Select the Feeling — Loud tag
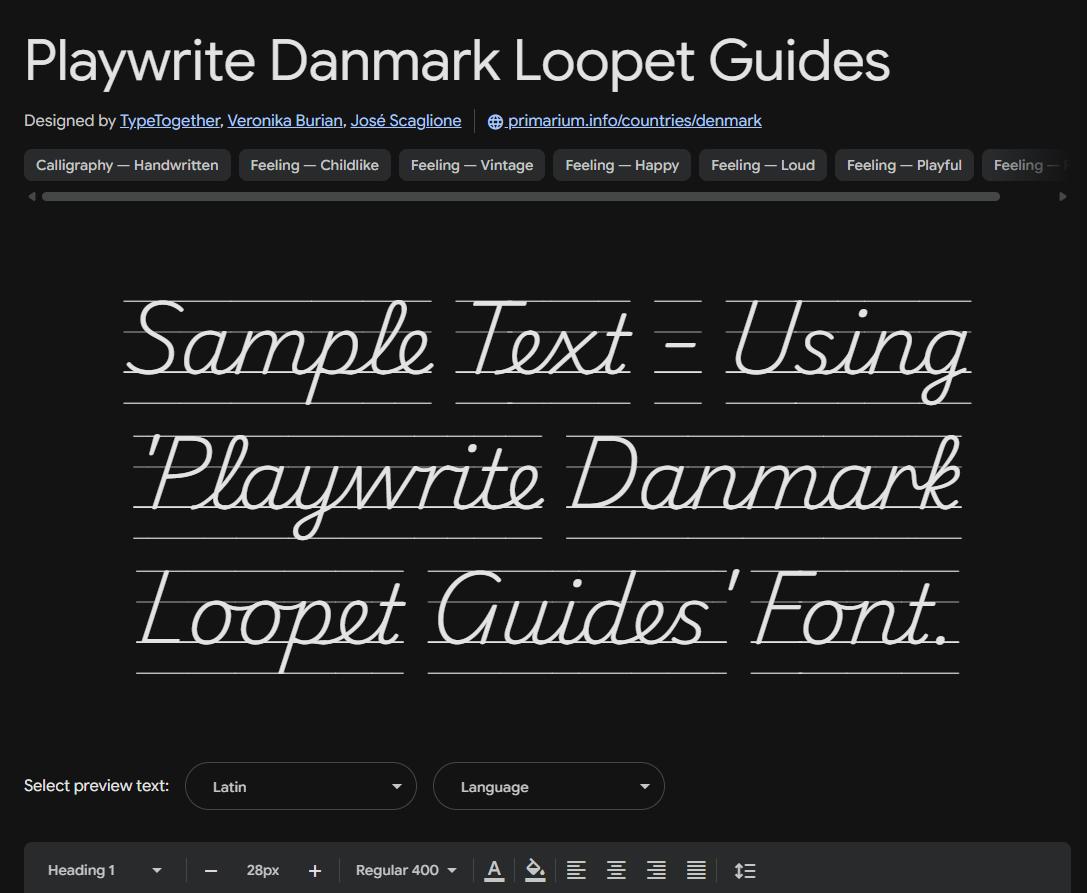 pyautogui.click(x=763, y=165)
